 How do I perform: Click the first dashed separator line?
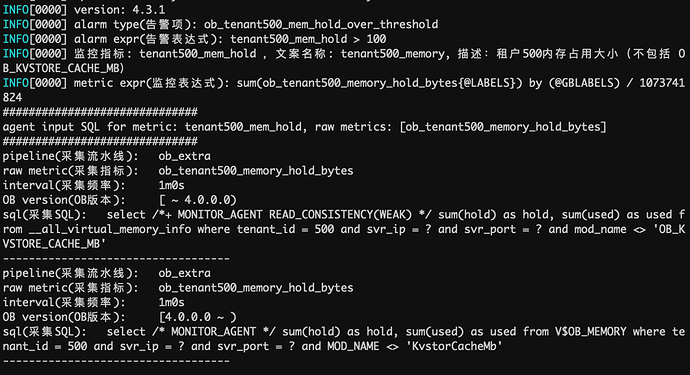(x=116, y=258)
